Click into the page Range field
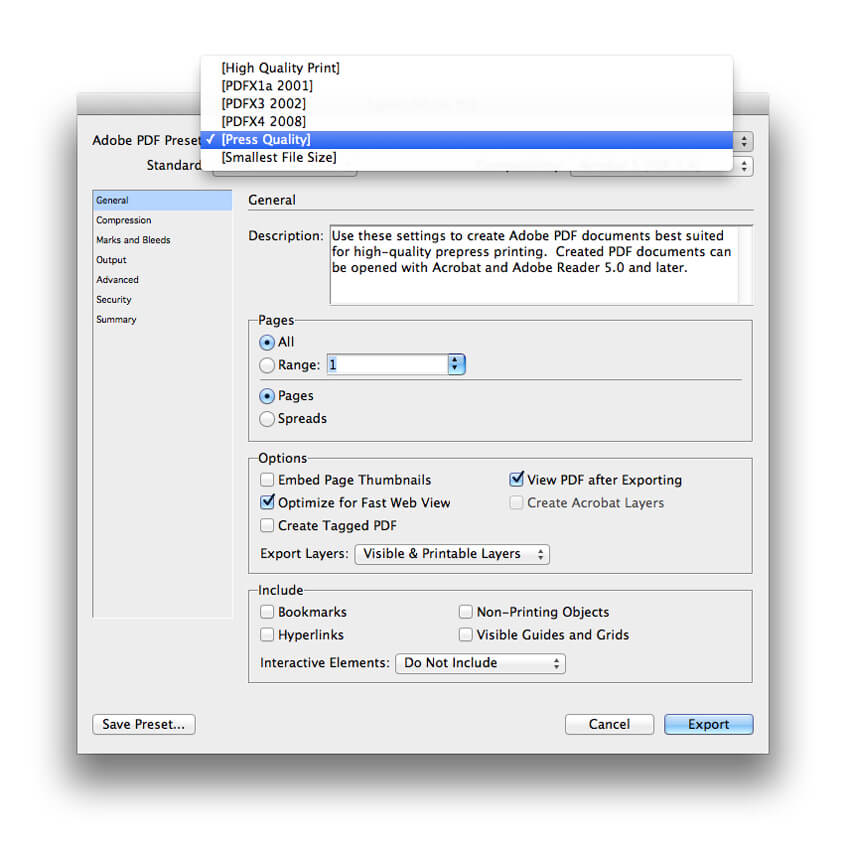Screen dimensions: 850x842 [387, 364]
